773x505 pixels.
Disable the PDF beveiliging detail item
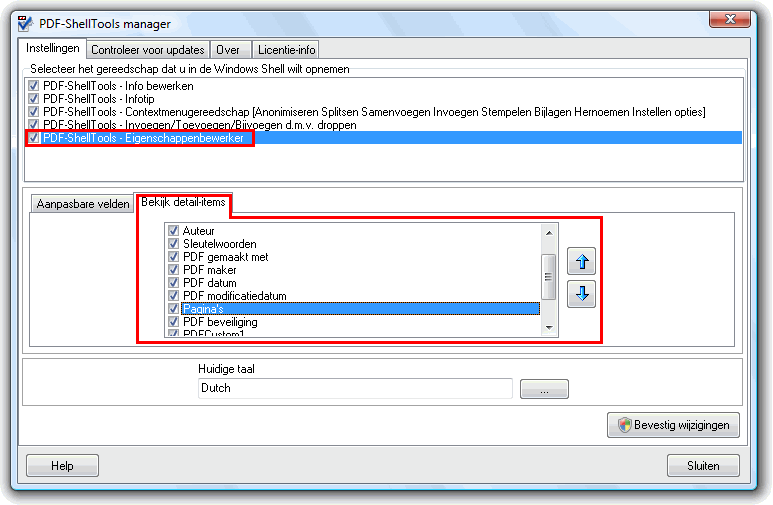pyautogui.click(x=174, y=322)
